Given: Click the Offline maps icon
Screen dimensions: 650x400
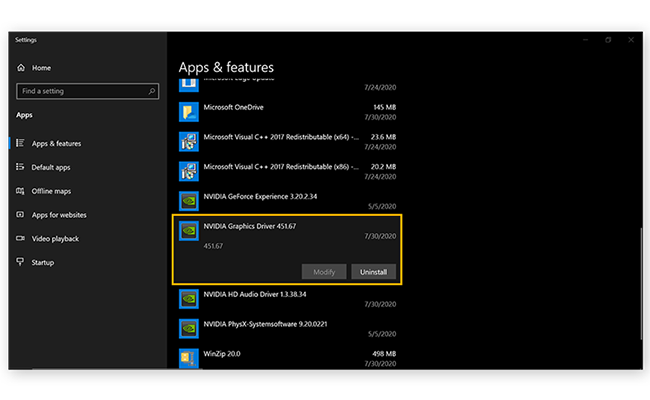Looking at the screenshot, I should coord(20,191).
